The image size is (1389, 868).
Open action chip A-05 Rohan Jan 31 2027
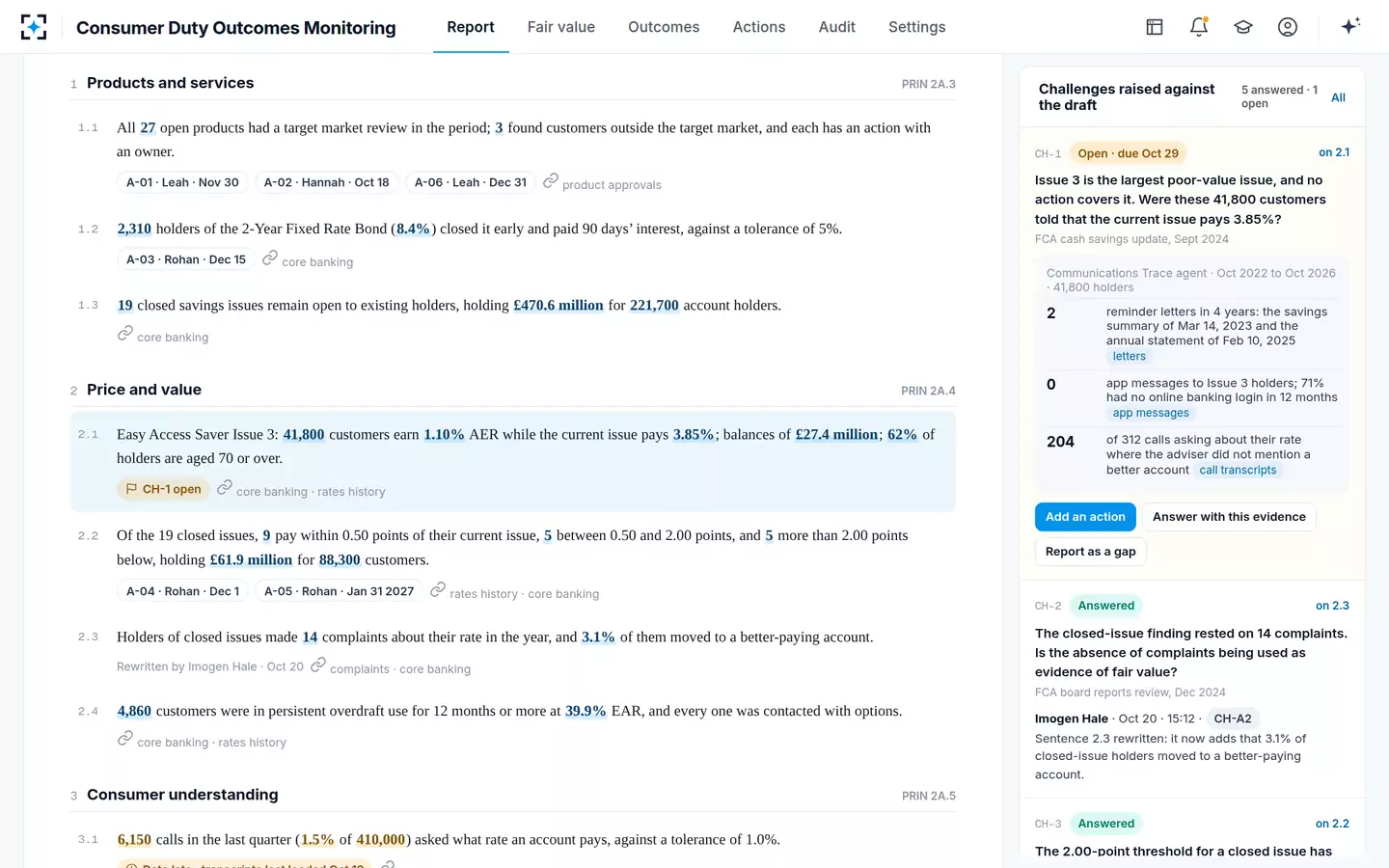340,591
